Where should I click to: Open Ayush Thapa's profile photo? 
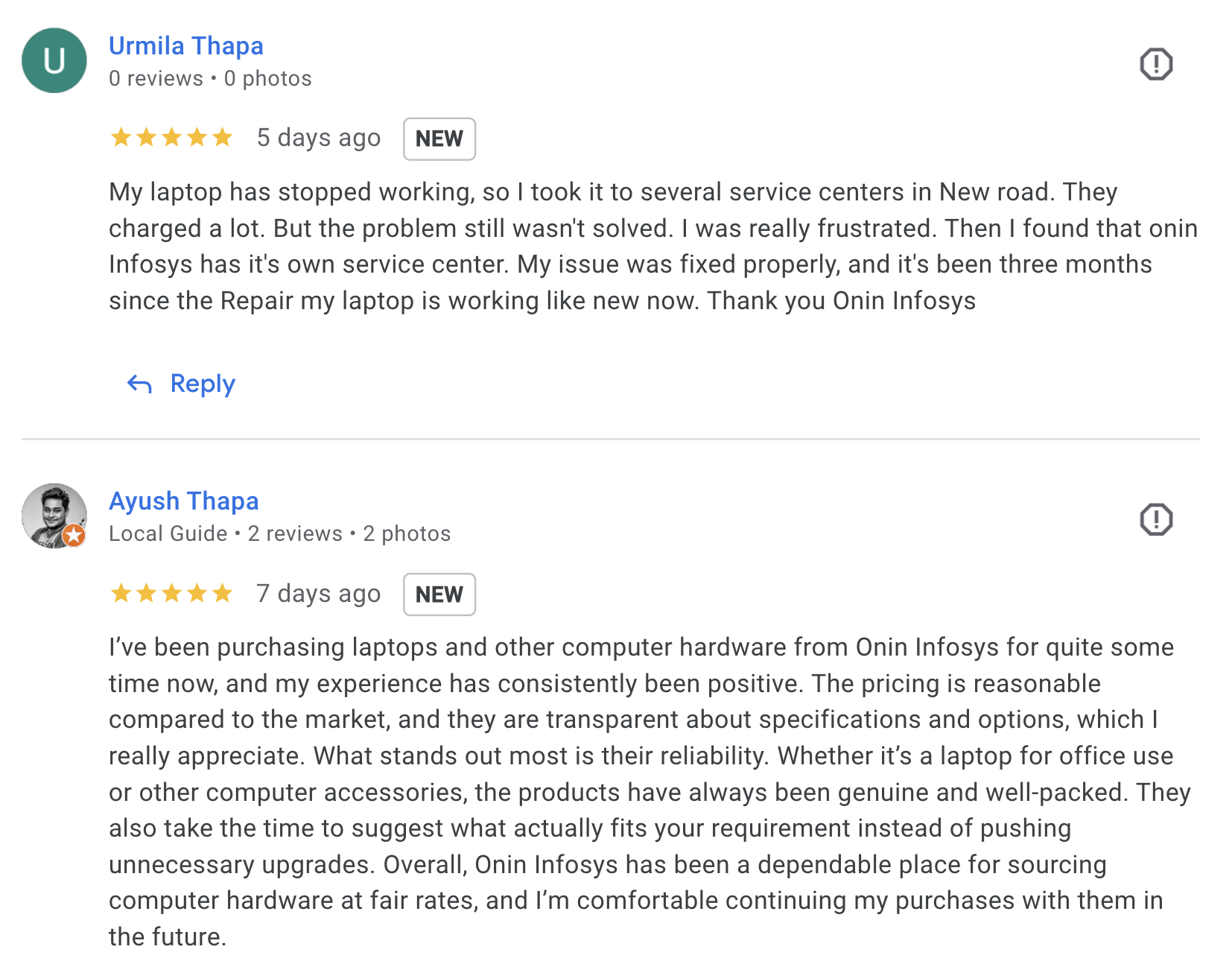[51, 513]
